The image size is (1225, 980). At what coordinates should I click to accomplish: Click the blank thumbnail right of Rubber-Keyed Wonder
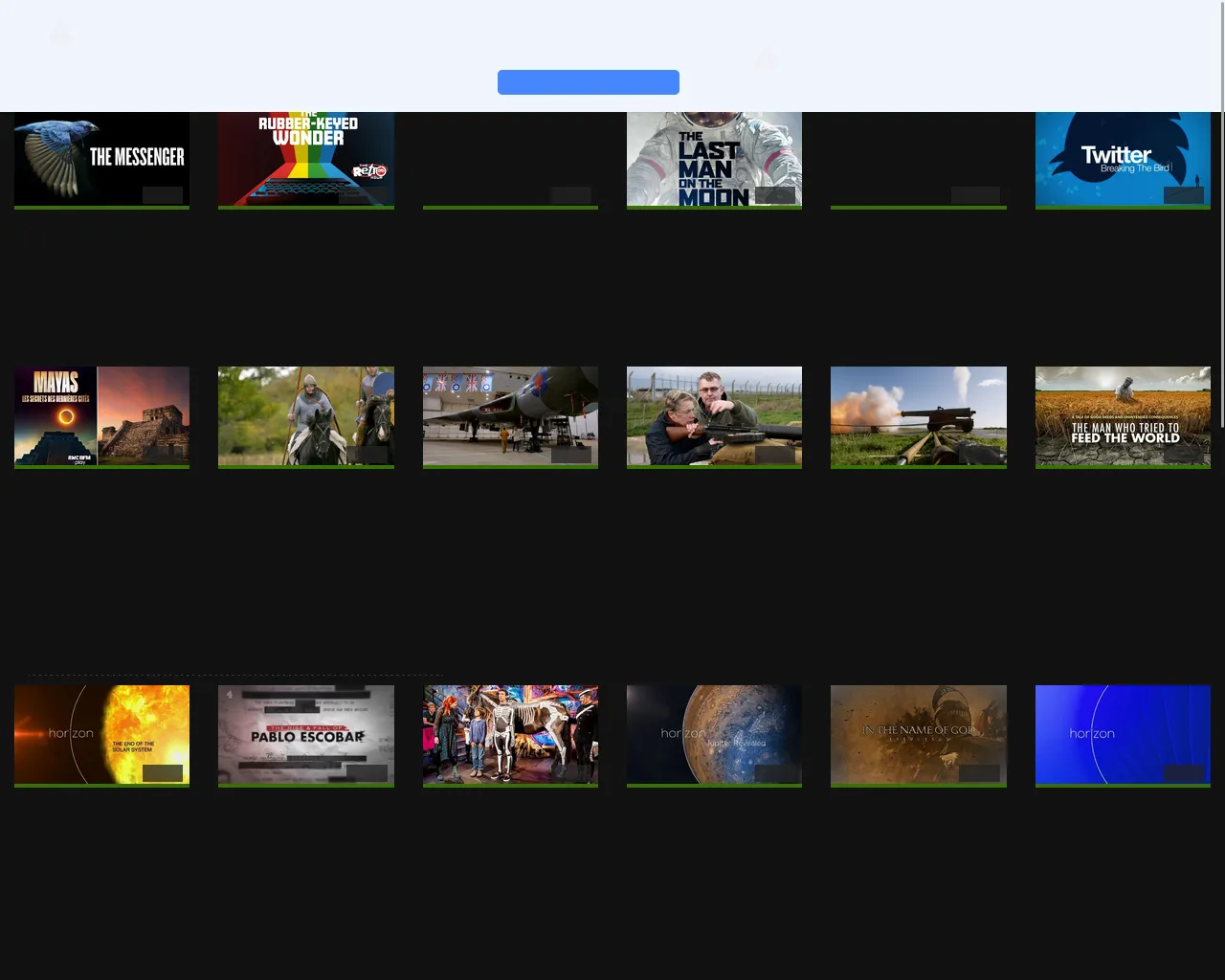pos(510,159)
